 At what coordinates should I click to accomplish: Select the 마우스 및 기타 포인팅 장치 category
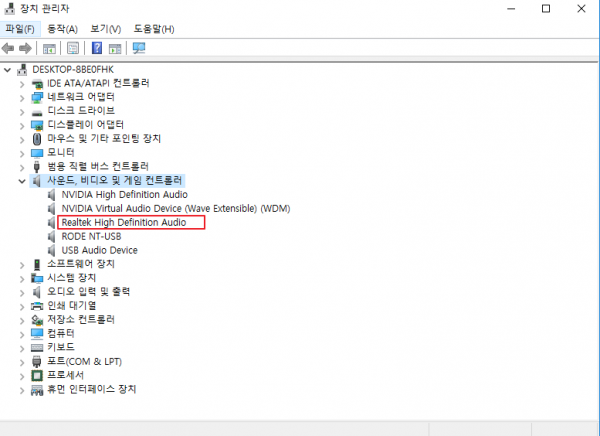[104, 139]
